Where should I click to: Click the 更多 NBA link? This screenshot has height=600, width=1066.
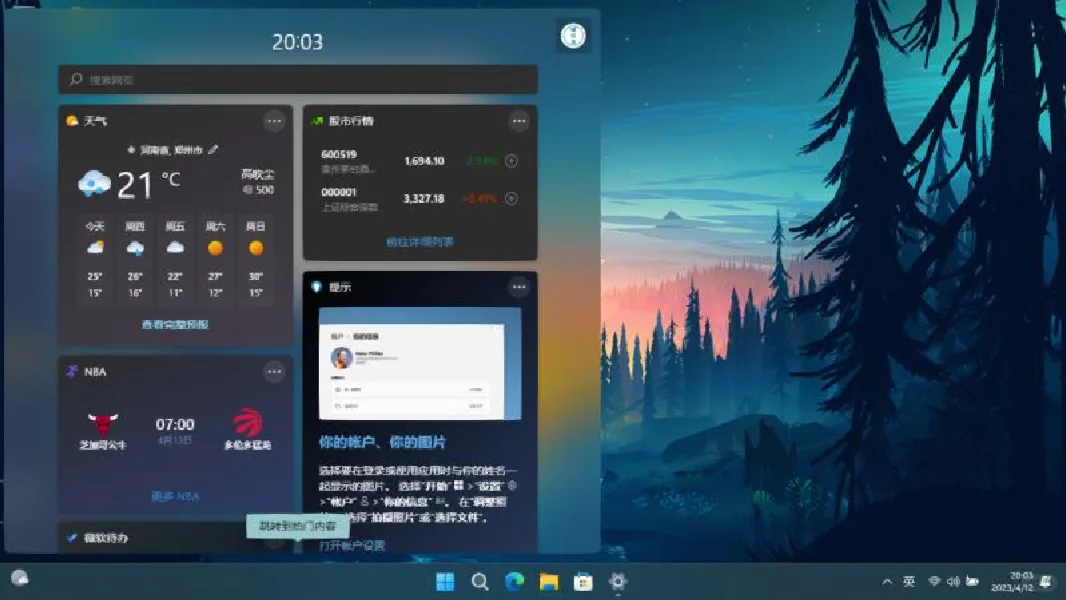click(174, 495)
